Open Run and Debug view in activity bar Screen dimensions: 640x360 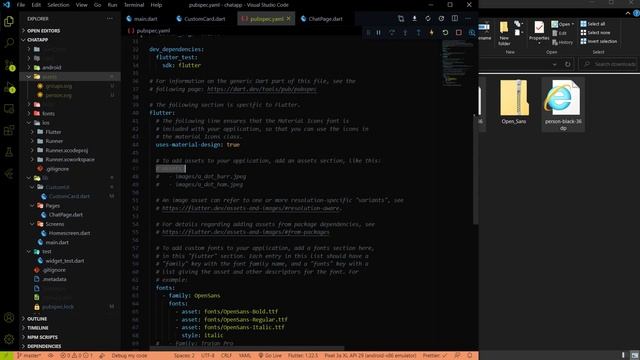9,87
